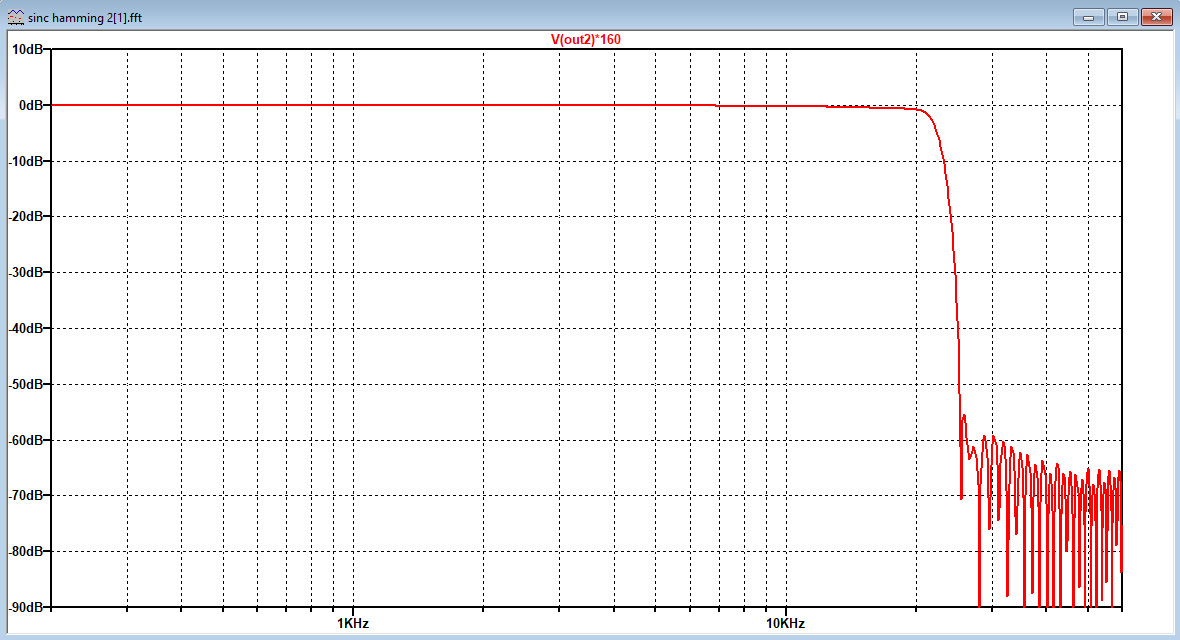Click the 0dB vertical axis label
1180x640 pixels.
[31, 105]
